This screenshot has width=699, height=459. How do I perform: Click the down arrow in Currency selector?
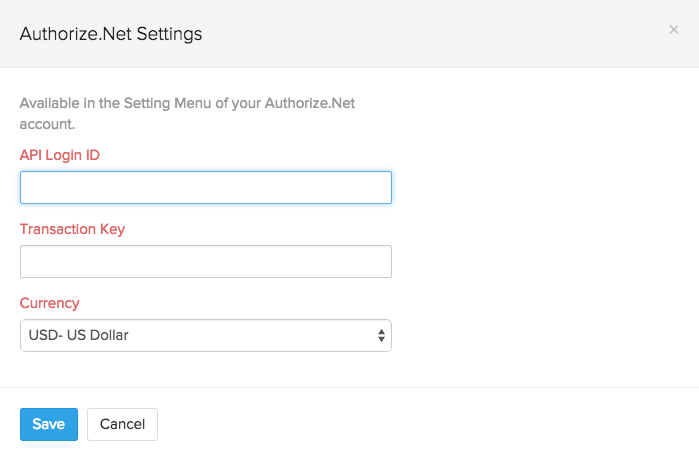click(381, 341)
